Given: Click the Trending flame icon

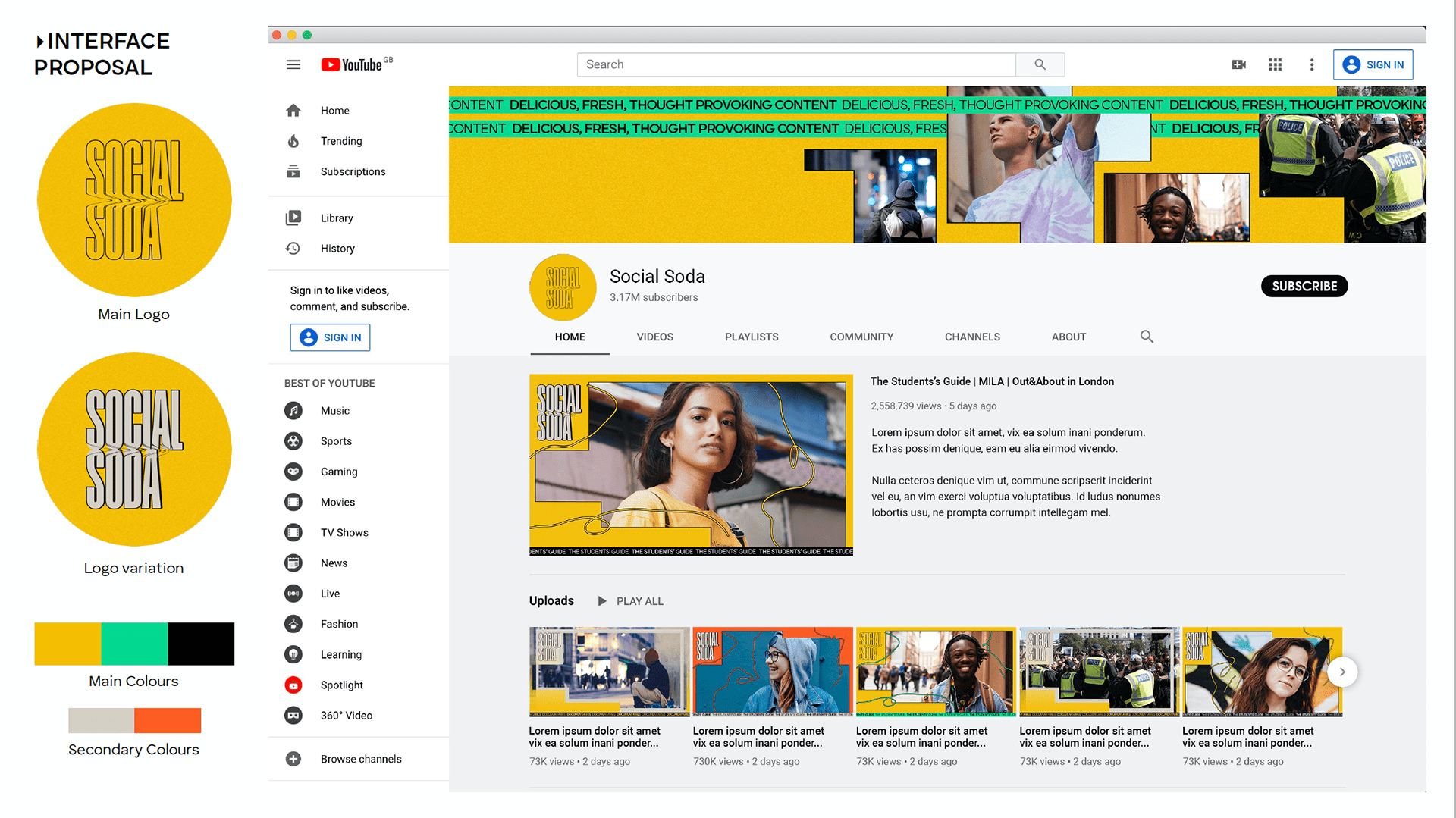Looking at the screenshot, I should [293, 141].
